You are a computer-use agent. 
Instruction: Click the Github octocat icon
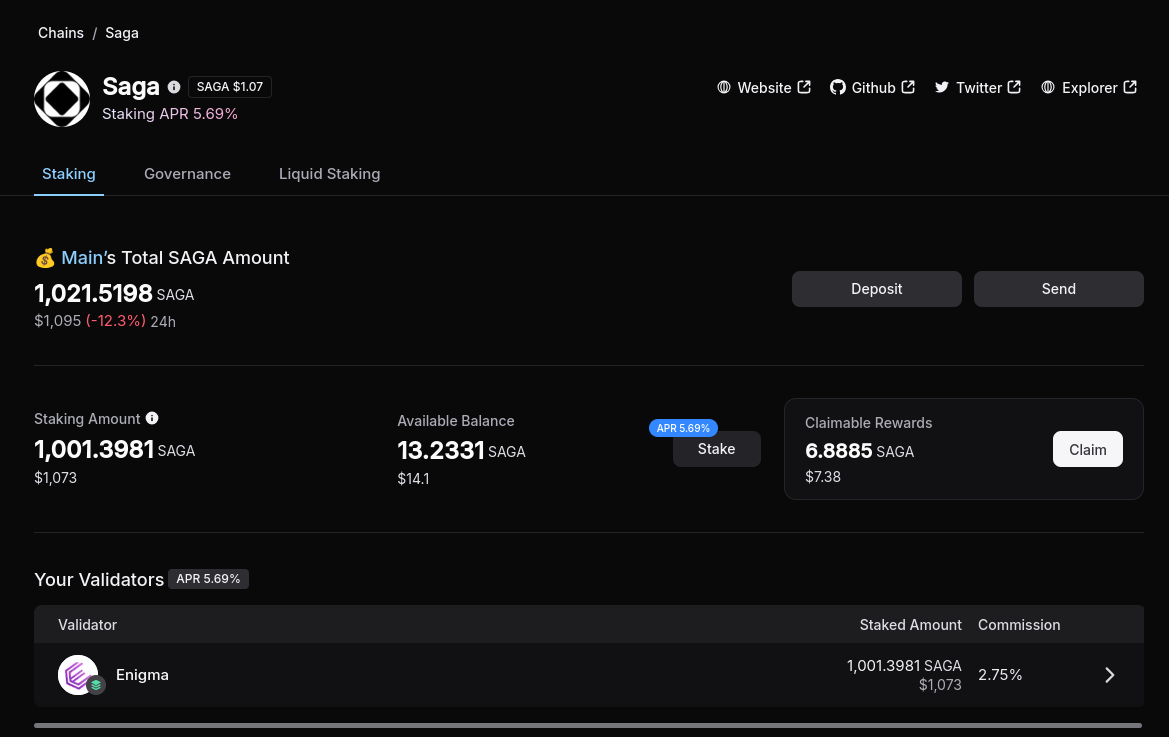coord(838,87)
